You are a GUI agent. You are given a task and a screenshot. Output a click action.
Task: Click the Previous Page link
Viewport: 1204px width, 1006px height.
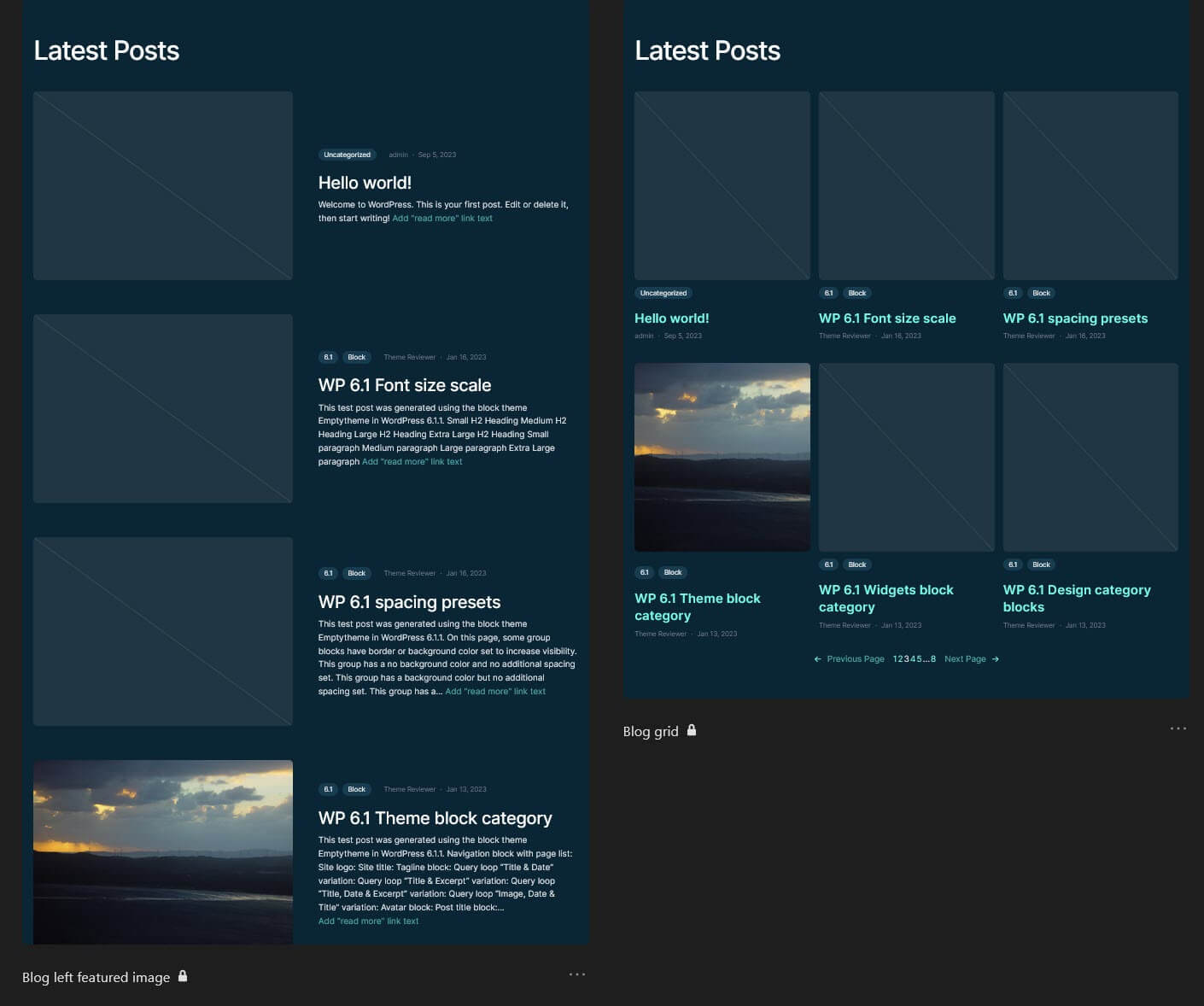[856, 658]
